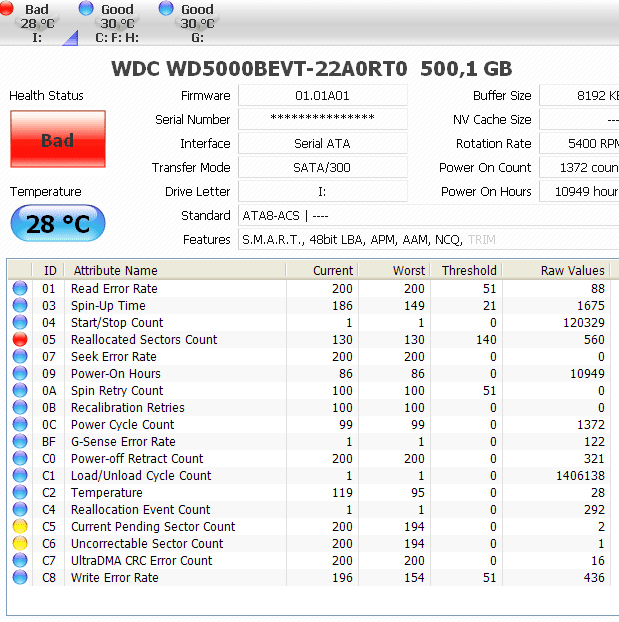Sort by the Raw Values column header

click(x=556, y=270)
